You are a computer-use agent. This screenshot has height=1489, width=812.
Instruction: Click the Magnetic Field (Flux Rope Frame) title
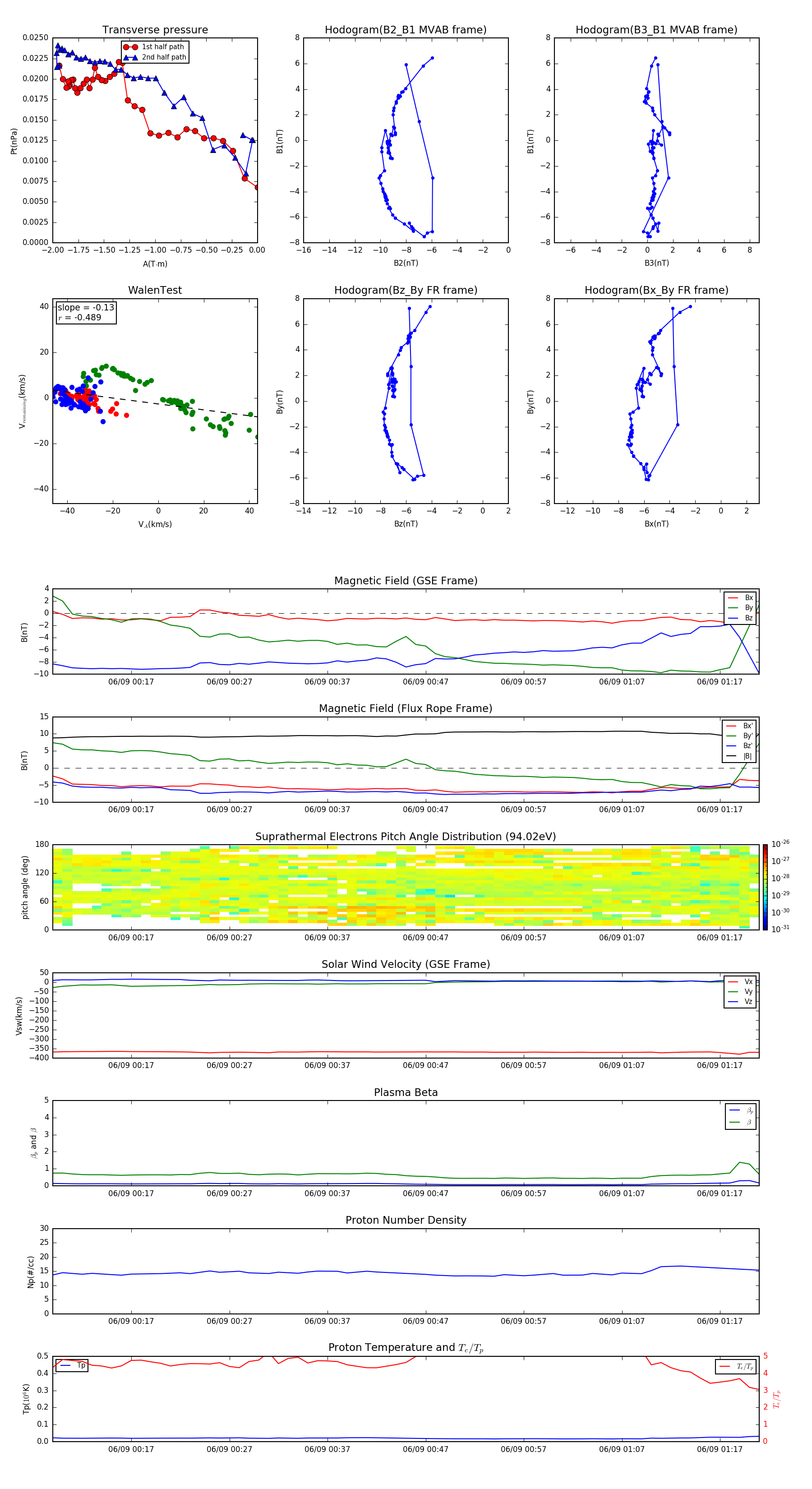coord(406,709)
